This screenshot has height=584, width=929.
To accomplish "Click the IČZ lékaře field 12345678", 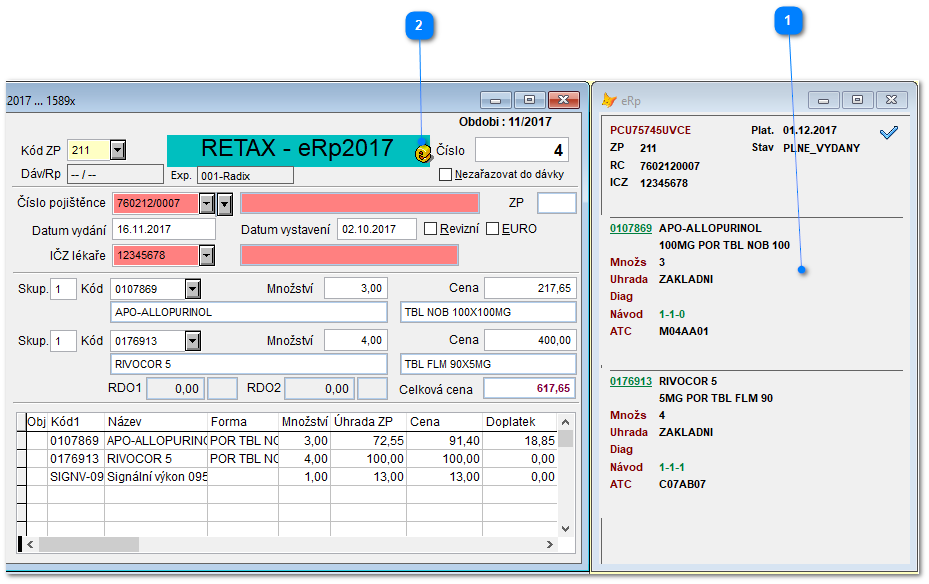I will [x=155, y=256].
